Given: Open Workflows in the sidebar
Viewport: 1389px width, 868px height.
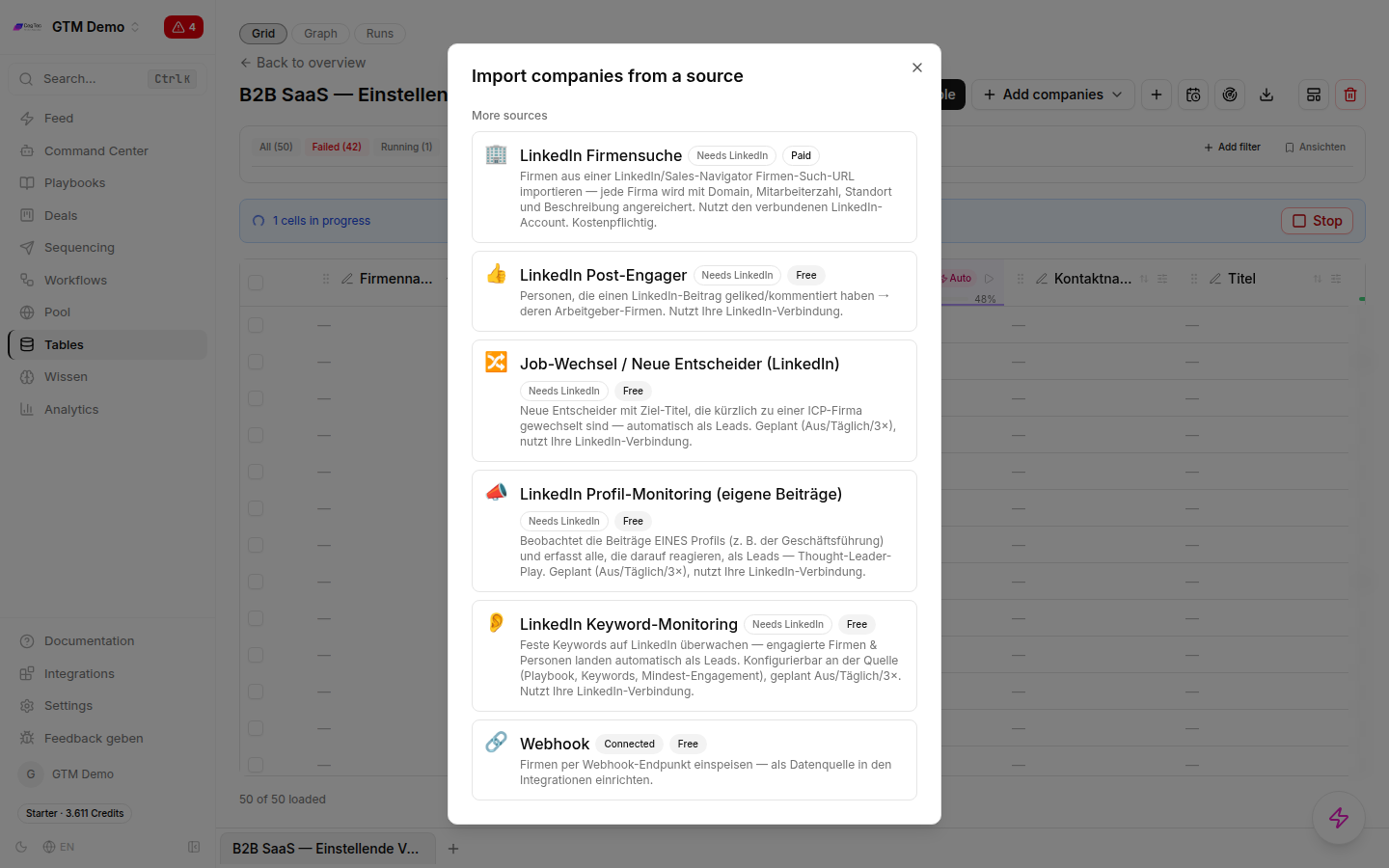Looking at the screenshot, I should coord(107,280).
